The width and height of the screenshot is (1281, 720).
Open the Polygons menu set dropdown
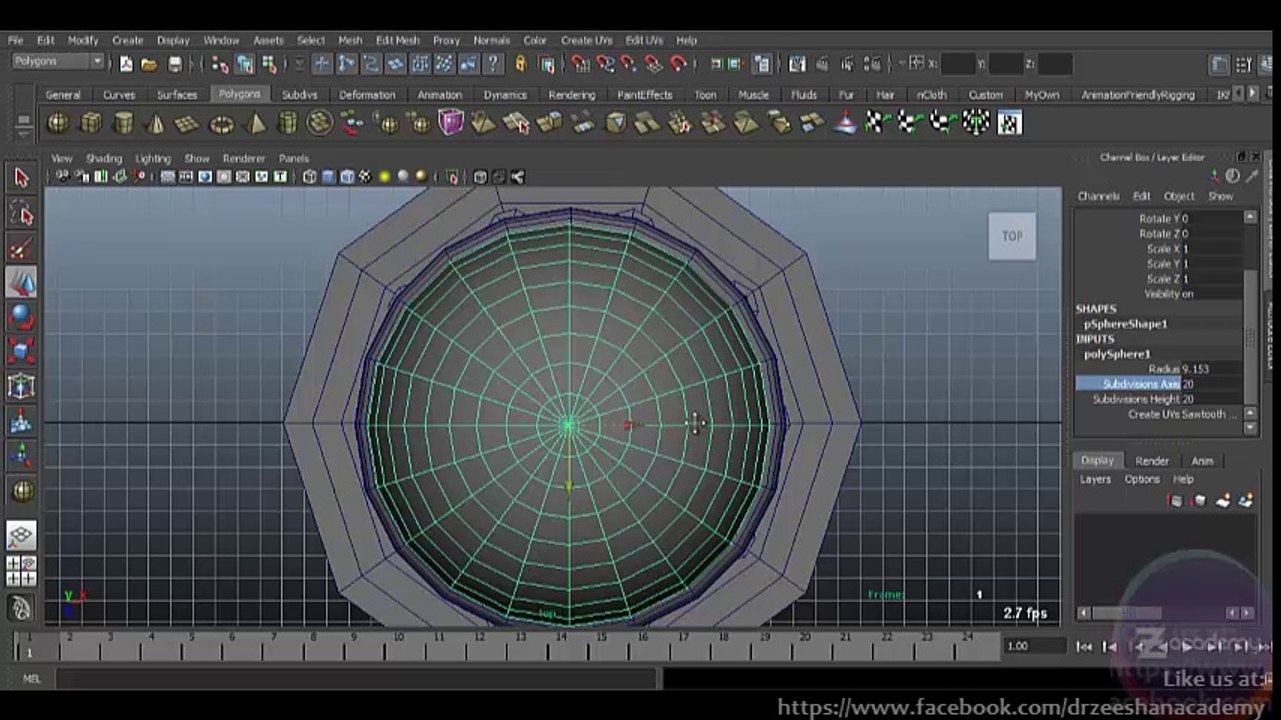tap(56, 62)
